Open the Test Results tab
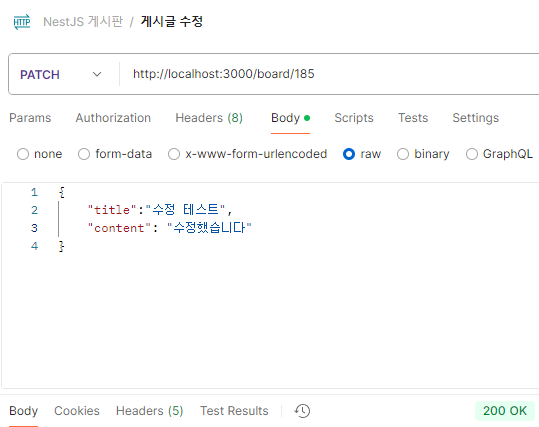This screenshot has width=539, height=427. coord(234,411)
